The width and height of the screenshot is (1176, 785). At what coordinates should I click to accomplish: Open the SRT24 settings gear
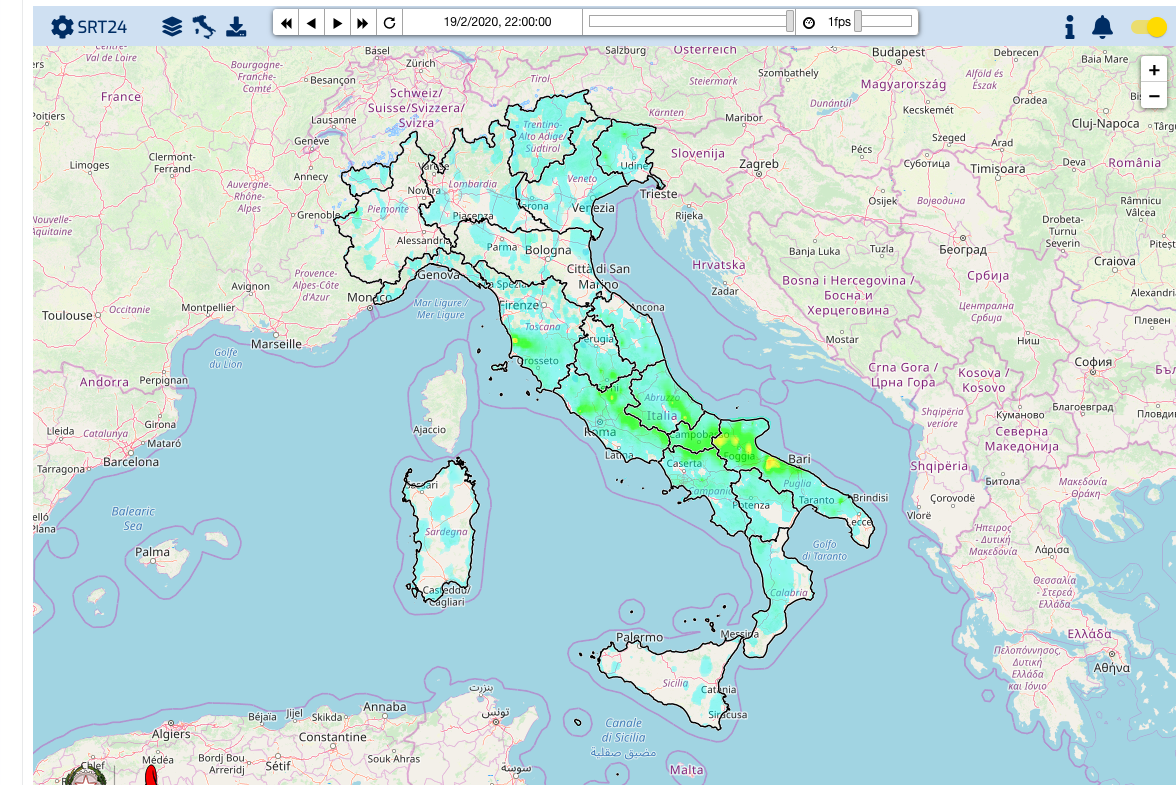coord(62,27)
